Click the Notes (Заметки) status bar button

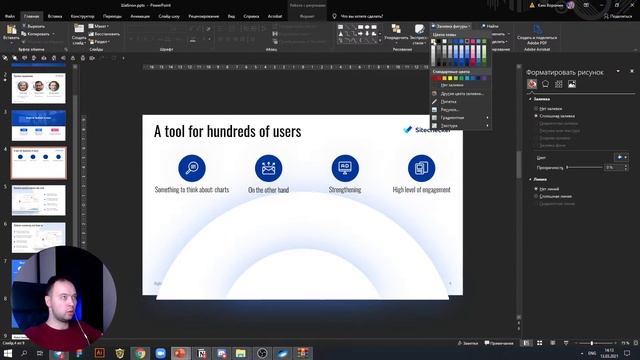coord(468,343)
